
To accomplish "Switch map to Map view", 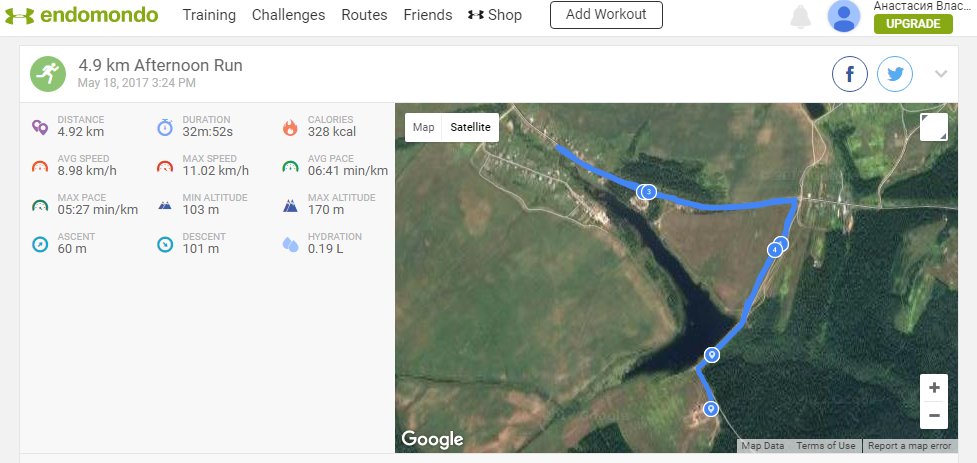I will click(x=424, y=127).
